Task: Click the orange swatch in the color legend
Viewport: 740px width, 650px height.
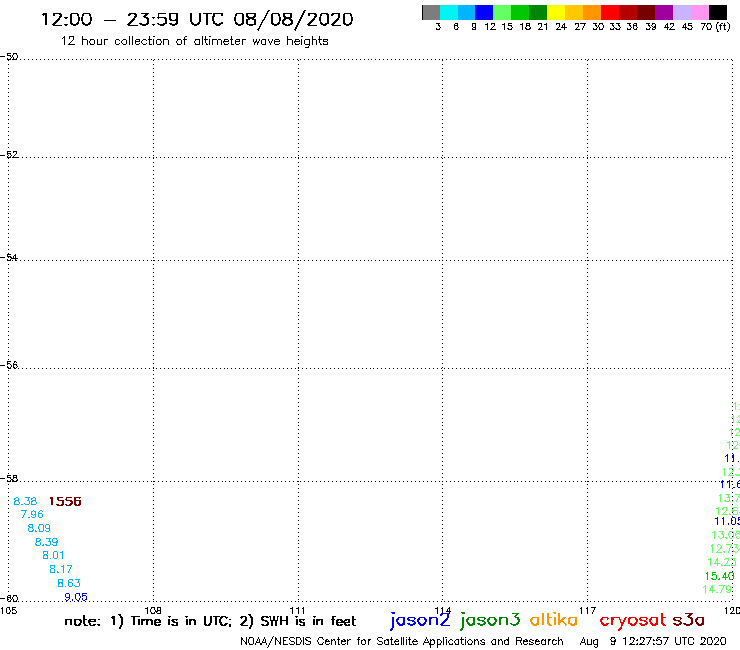Action: click(x=592, y=12)
